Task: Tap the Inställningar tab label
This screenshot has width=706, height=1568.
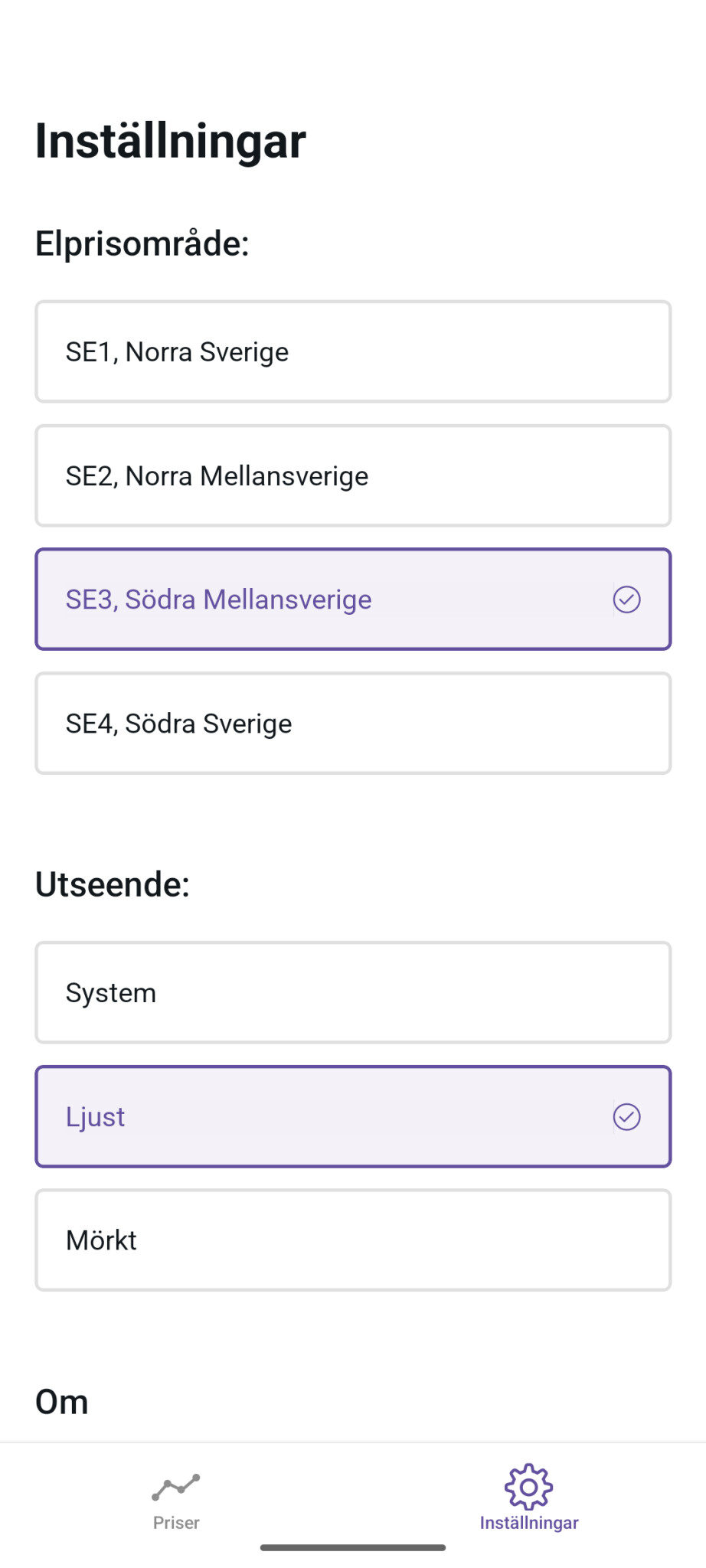Action: point(528,1523)
